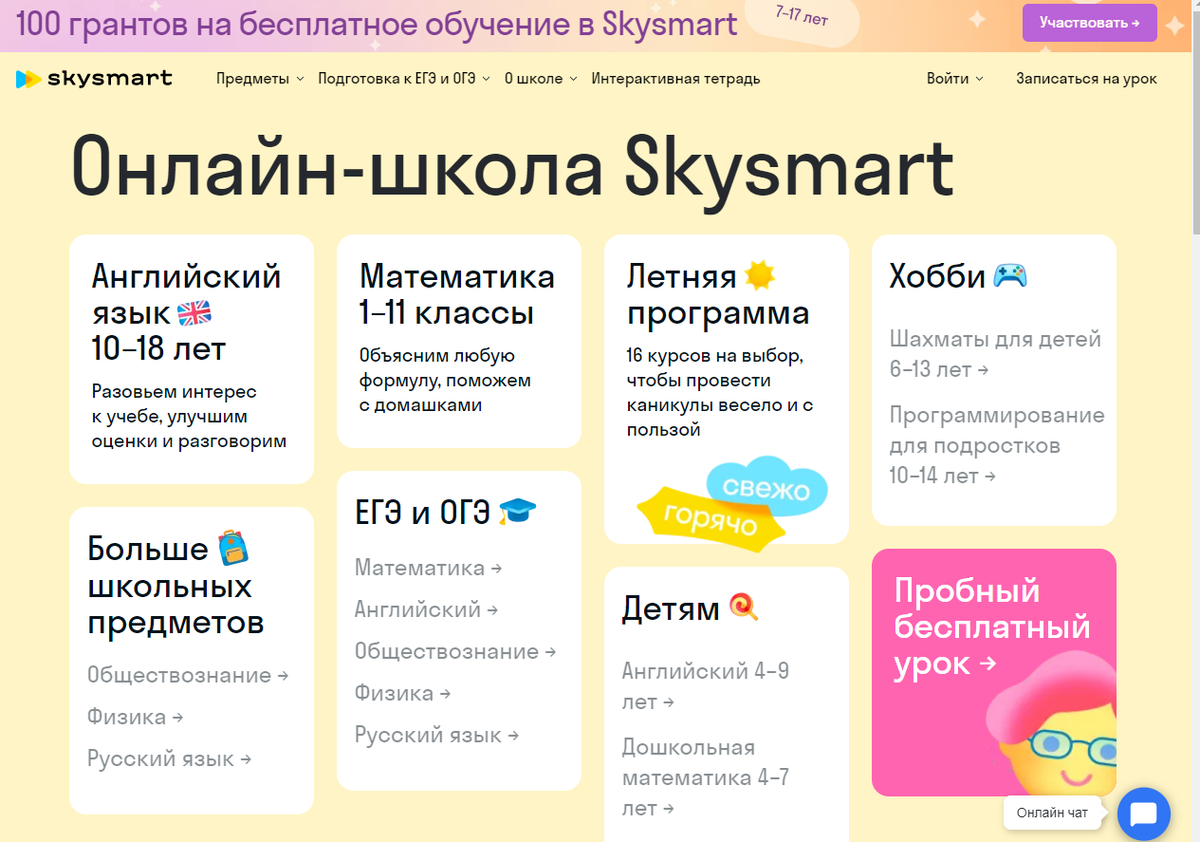Expand the О школе dropdown

(x=541, y=79)
